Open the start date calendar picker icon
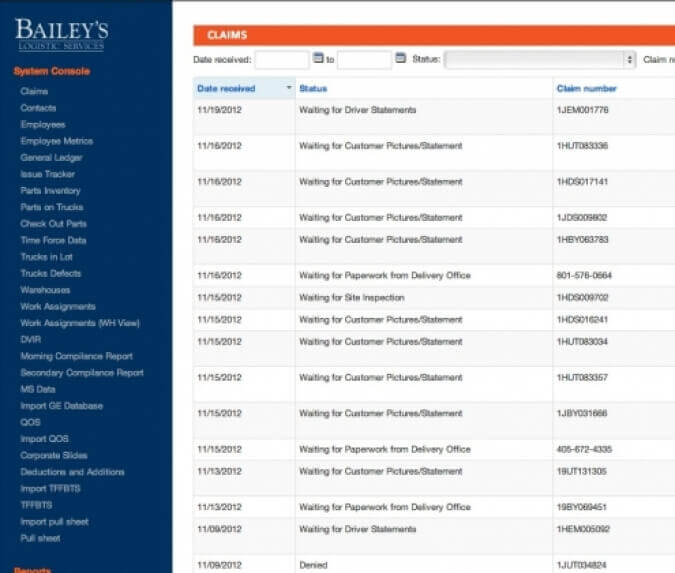Screen dimensions: 675x573 318,58
